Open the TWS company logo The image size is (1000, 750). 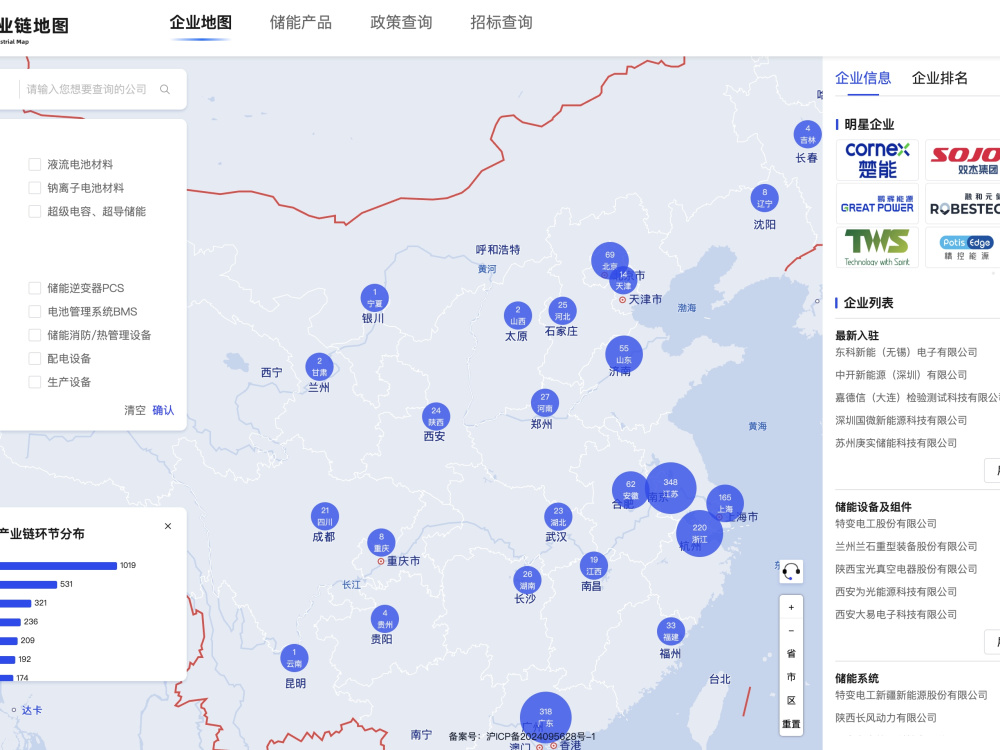point(878,247)
